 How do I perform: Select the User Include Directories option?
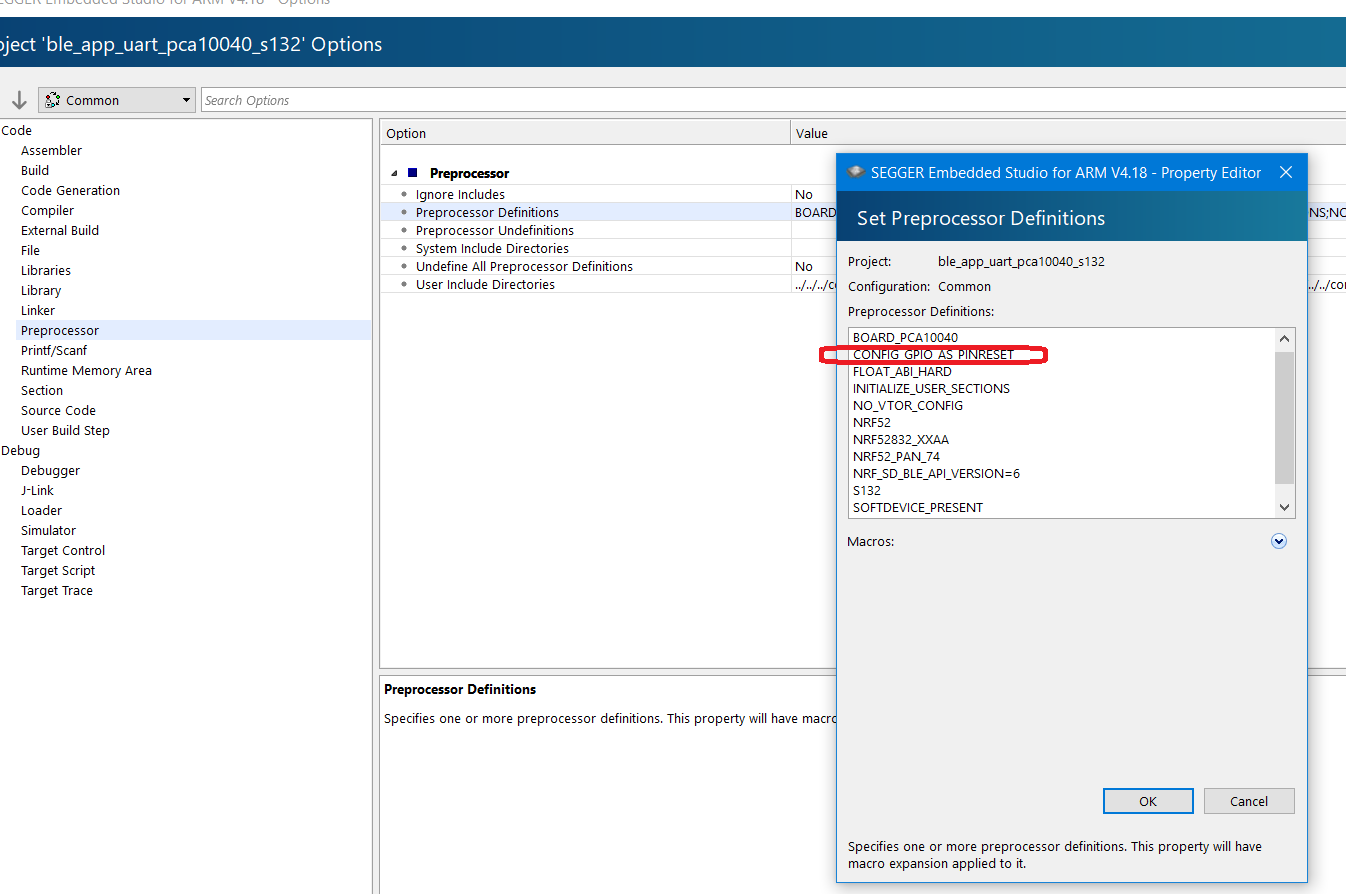pos(485,285)
